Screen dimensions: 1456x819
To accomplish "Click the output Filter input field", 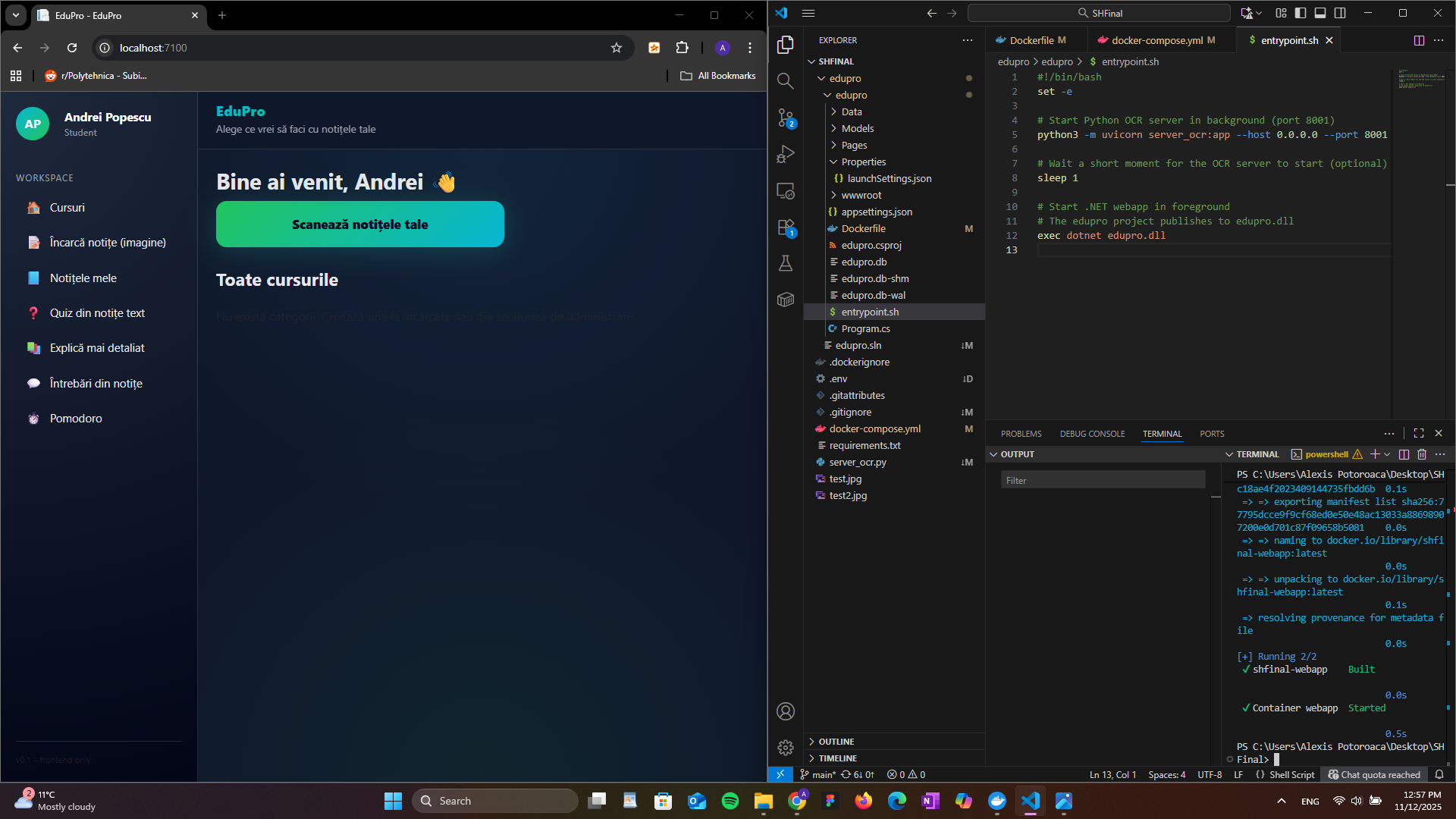I will pos(1103,481).
